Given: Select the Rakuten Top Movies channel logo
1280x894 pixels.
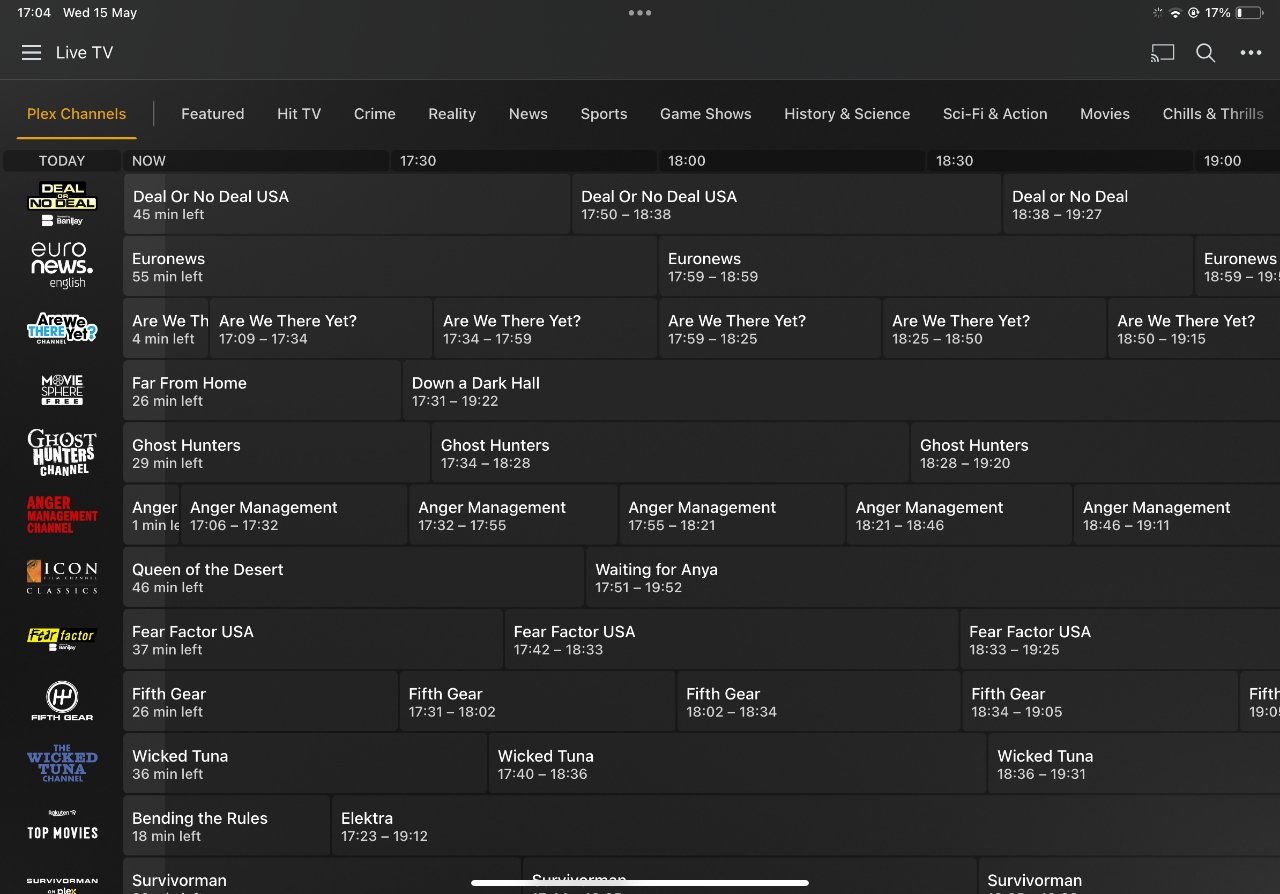Looking at the screenshot, I should click(62, 825).
